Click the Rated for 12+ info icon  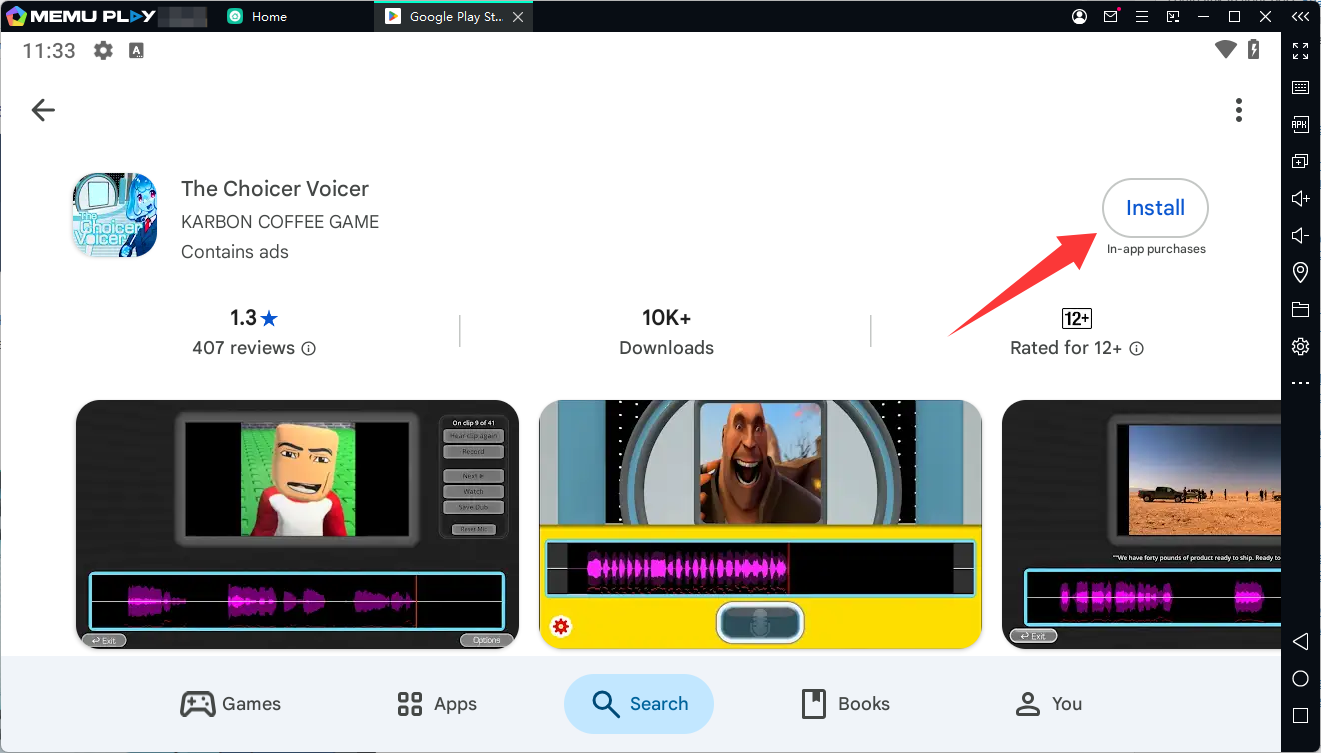[1136, 349]
